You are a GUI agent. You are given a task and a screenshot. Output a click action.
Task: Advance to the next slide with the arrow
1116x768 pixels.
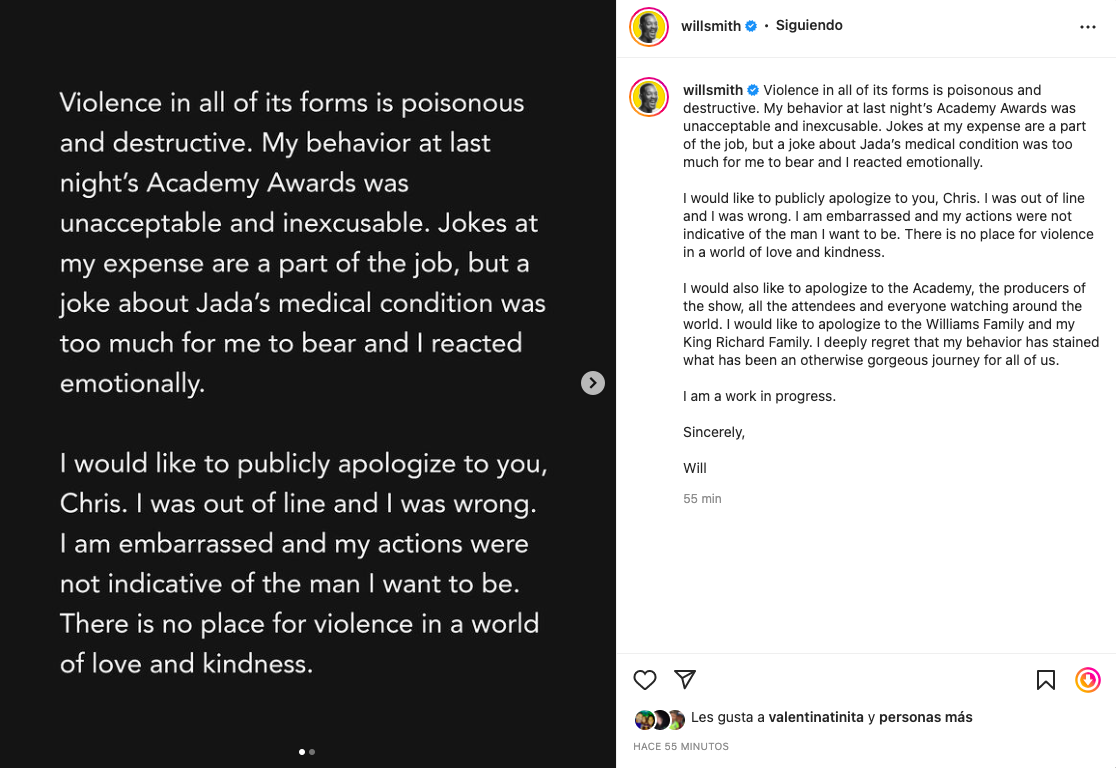593,383
